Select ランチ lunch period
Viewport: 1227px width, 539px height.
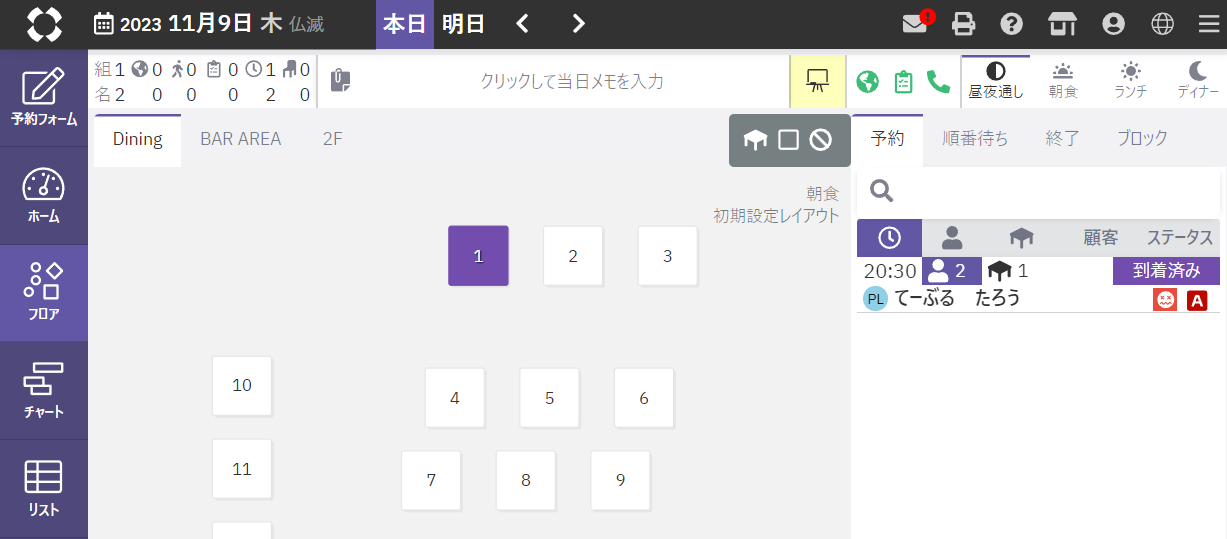point(1130,81)
